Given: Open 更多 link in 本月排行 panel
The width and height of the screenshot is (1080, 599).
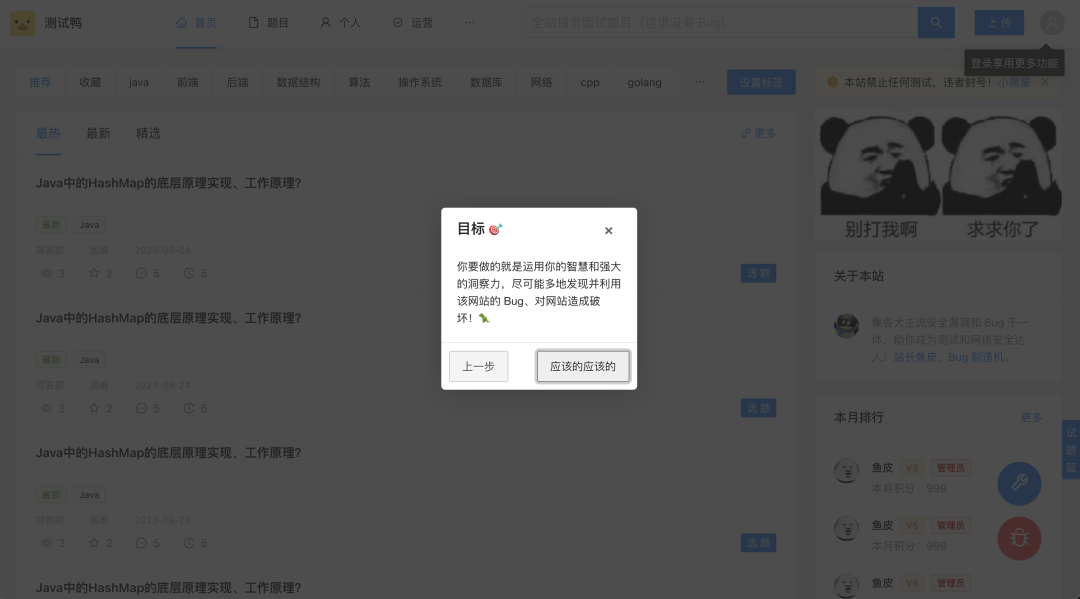Looking at the screenshot, I should point(1031,417).
